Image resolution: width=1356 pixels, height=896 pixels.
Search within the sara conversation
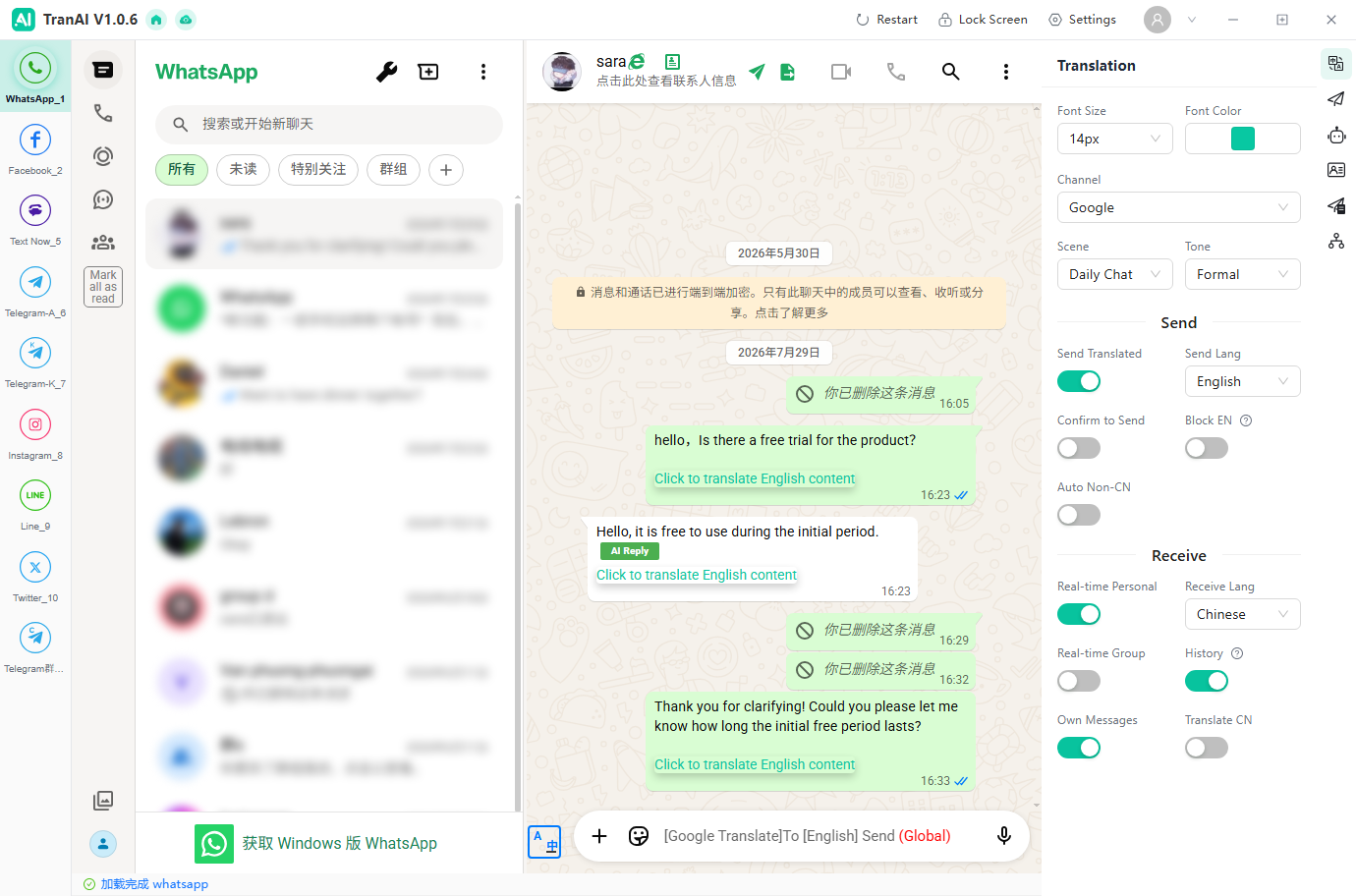(950, 72)
